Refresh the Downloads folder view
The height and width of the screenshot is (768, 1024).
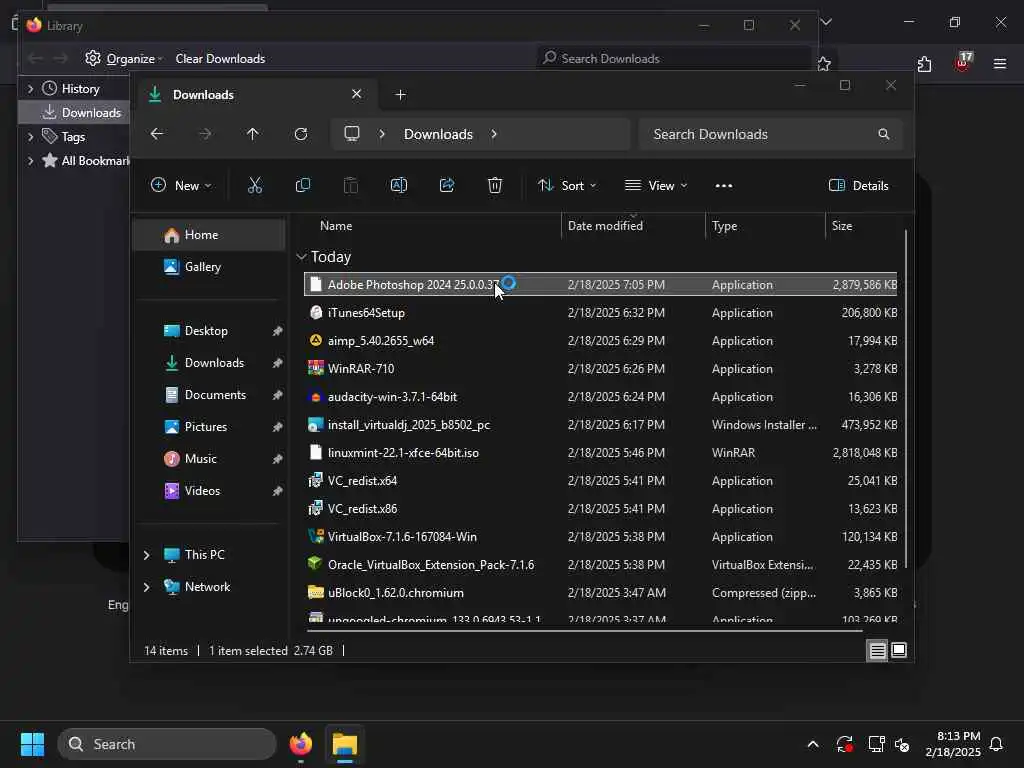tap(301, 134)
